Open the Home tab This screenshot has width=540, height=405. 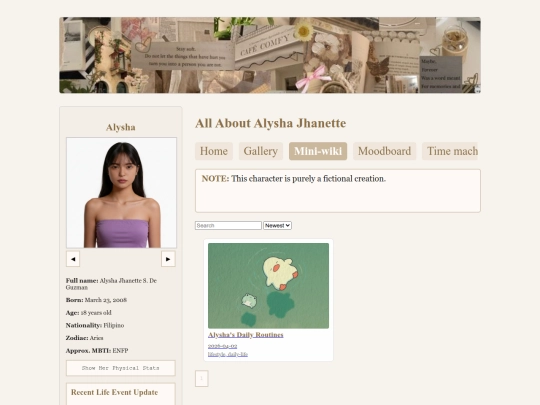coord(214,151)
